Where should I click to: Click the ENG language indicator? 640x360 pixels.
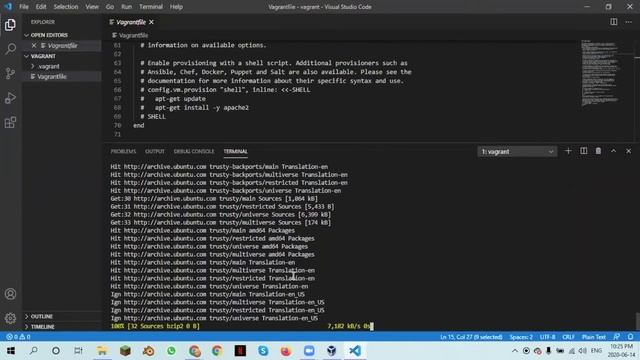(x=596, y=351)
